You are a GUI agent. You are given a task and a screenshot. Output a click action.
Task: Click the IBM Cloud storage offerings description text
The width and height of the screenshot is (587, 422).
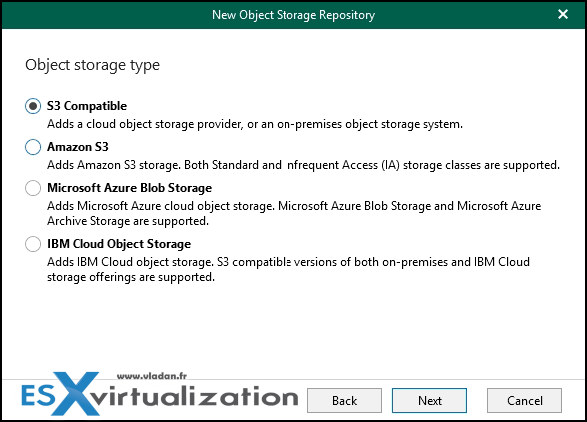288,270
